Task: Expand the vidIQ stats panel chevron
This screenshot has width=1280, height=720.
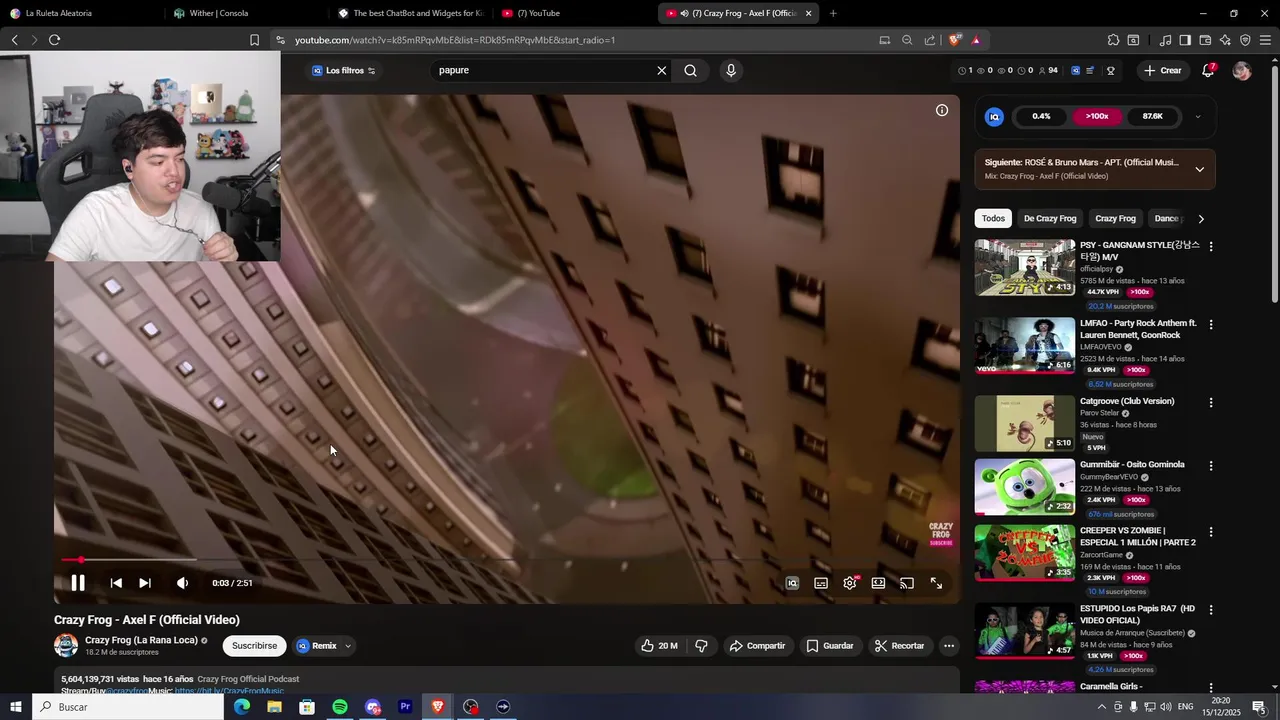Action: pyautogui.click(x=1198, y=117)
